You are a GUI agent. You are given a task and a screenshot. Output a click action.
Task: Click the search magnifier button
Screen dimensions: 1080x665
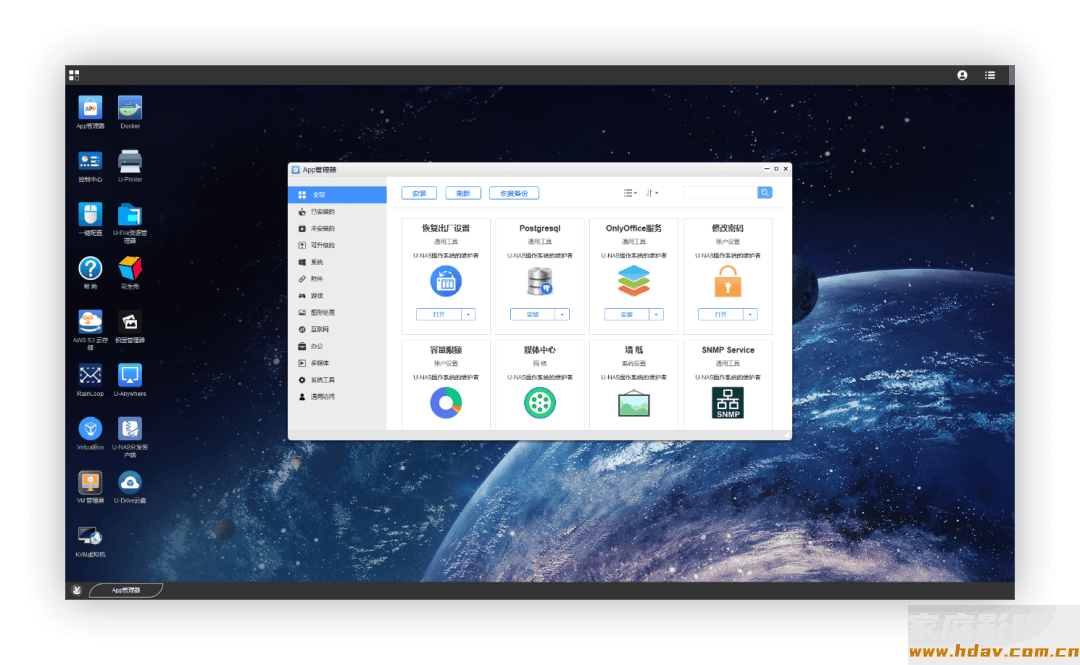click(x=765, y=193)
